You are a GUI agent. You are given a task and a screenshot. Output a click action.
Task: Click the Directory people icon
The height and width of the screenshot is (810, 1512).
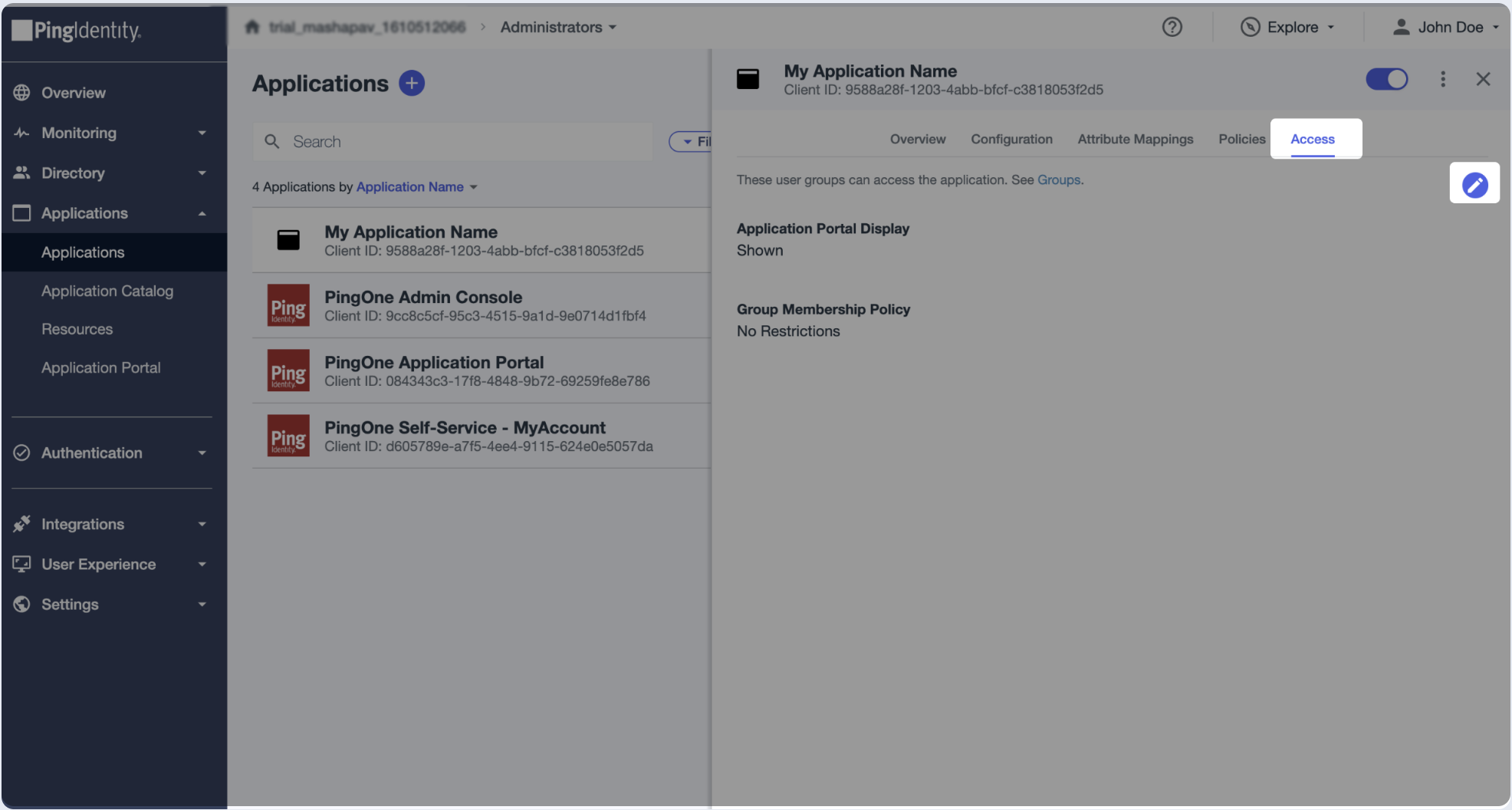21,173
